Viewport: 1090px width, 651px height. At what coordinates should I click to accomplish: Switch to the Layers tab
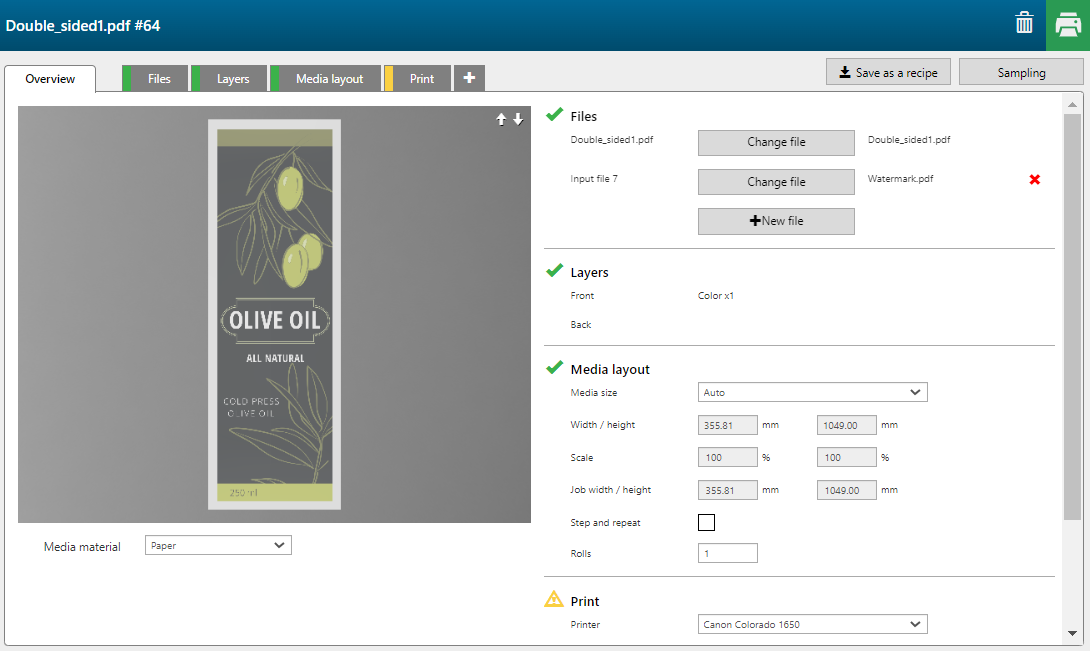coord(232,79)
